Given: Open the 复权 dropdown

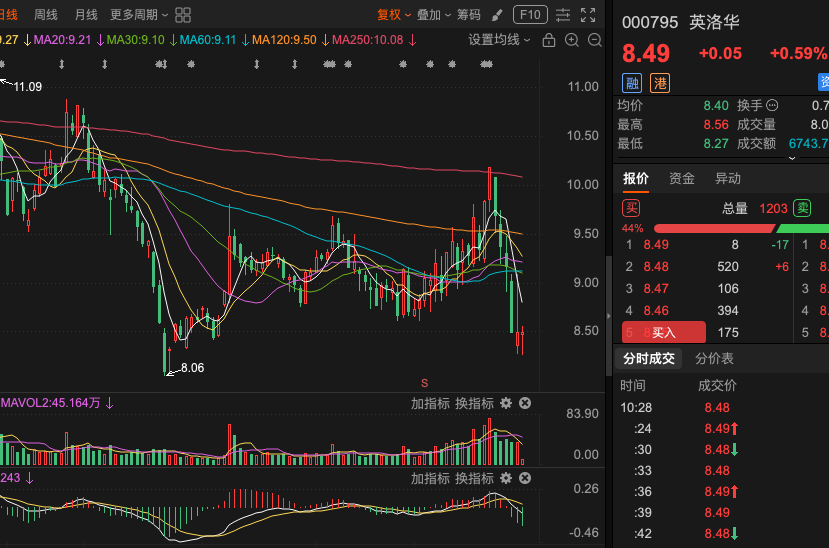Looking at the screenshot, I should (394, 15).
